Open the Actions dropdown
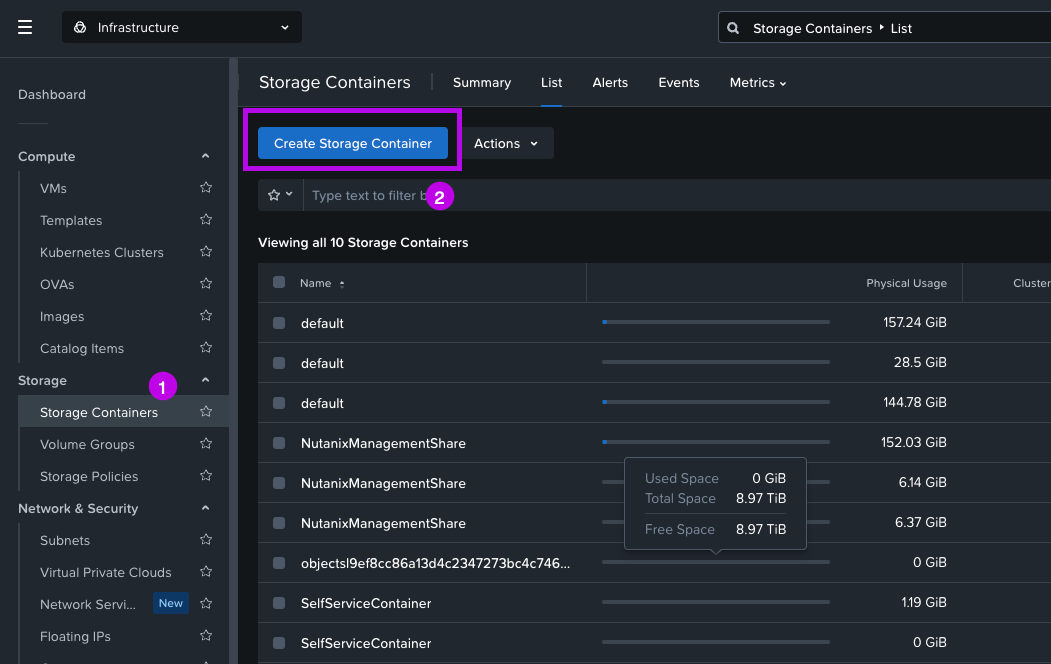Image resolution: width=1051 pixels, height=664 pixels. (x=506, y=143)
